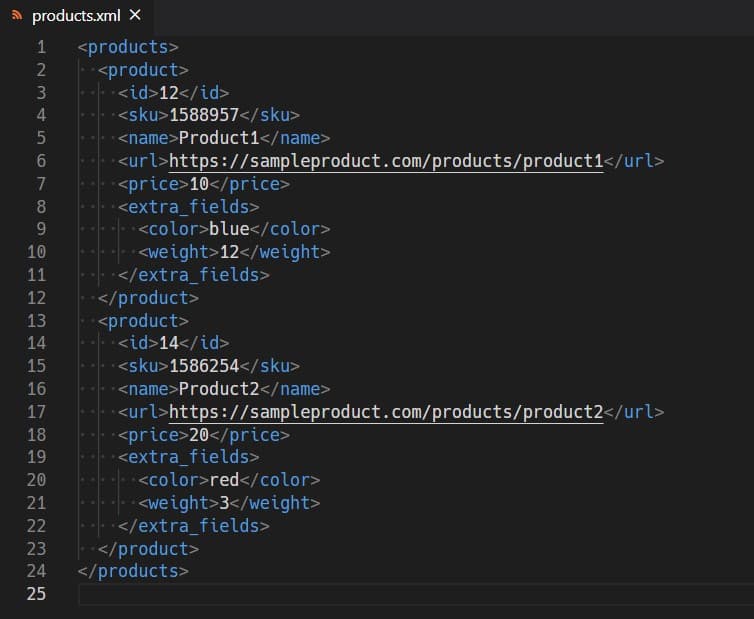Click the color value red
This screenshot has width=754, height=619.
point(224,480)
